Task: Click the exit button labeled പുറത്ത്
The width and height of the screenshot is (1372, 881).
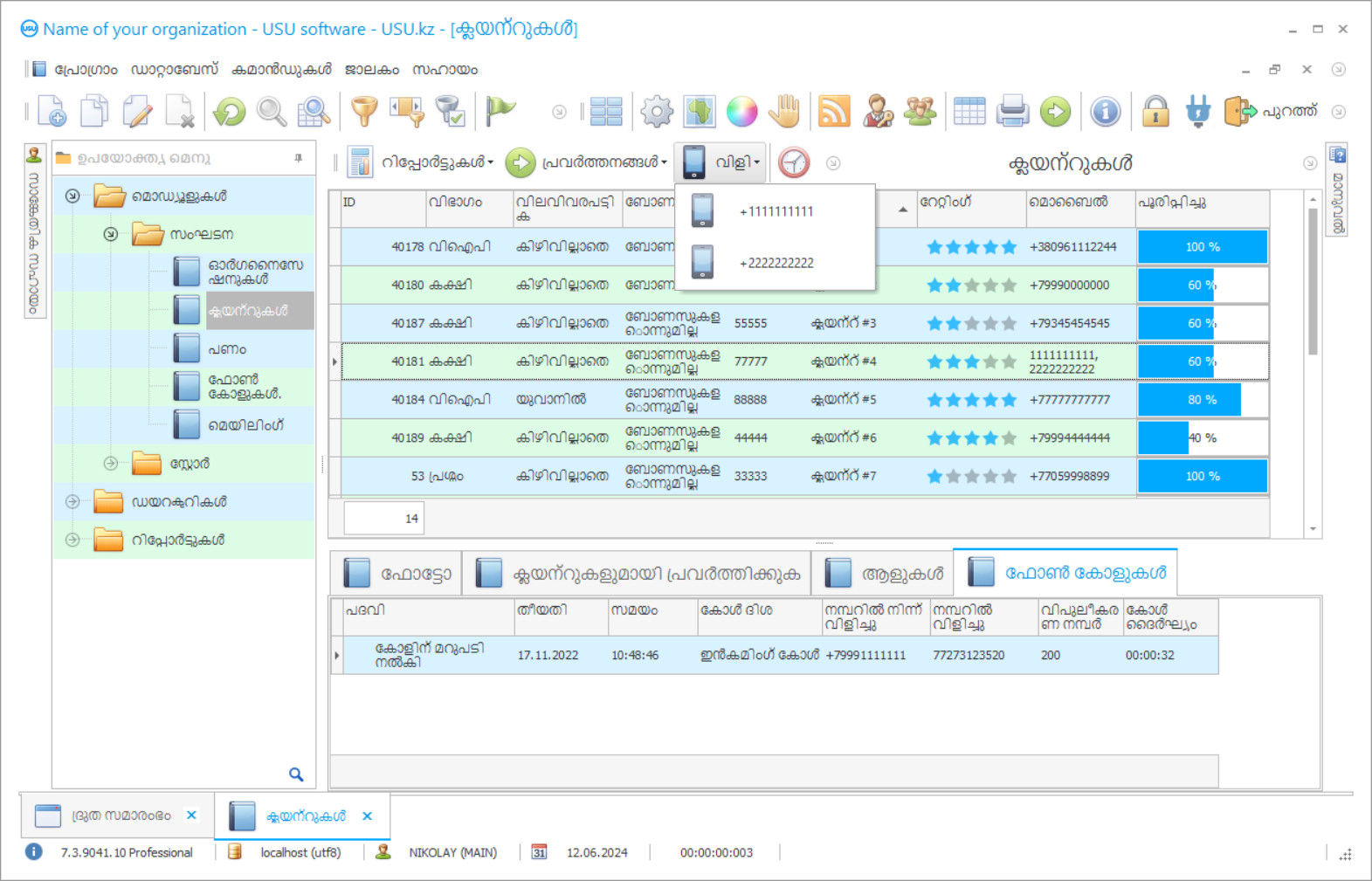Action: point(1271,112)
